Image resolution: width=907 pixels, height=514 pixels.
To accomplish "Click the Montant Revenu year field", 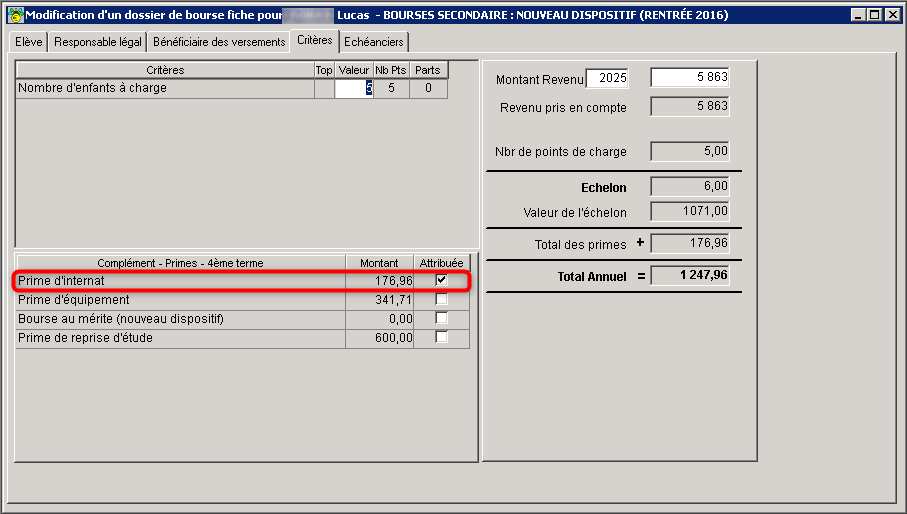I will pyautogui.click(x=607, y=78).
